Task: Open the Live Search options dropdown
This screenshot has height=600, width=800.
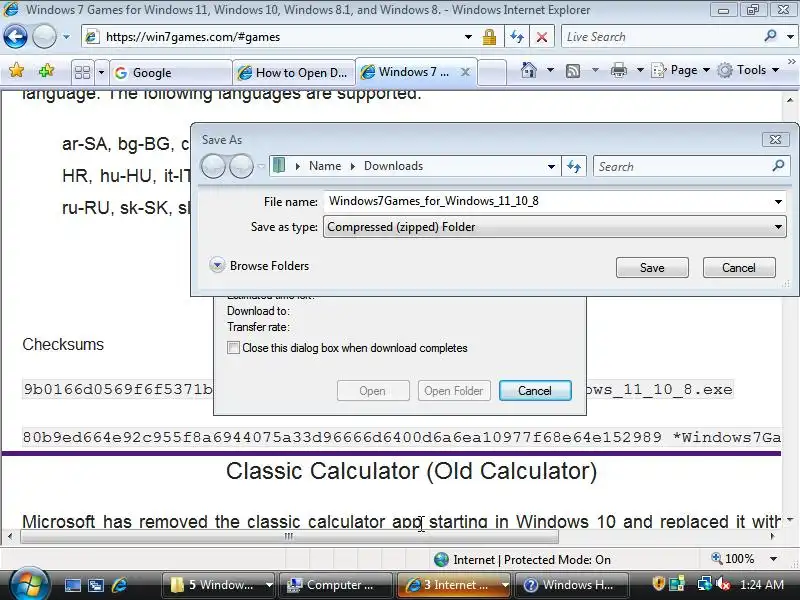Action: tap(790, 37)
